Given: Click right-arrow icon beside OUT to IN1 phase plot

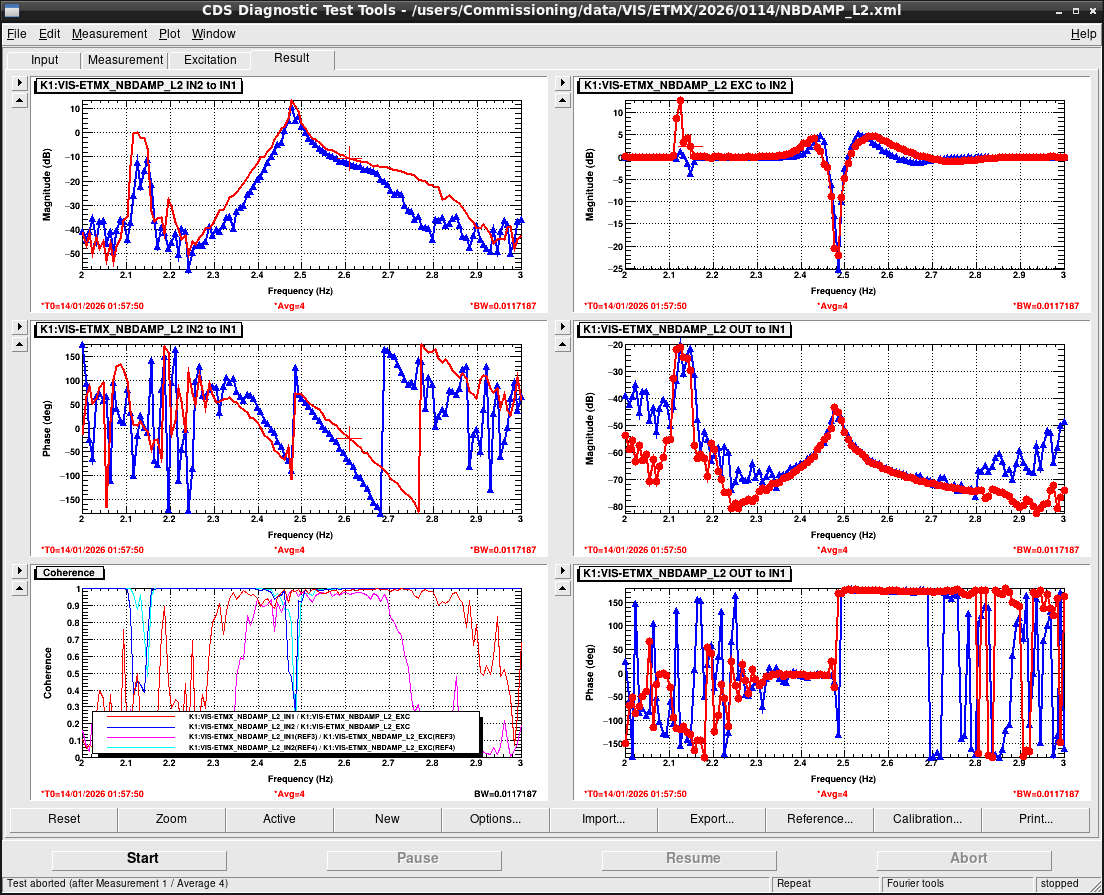Looking at the screenshot, I should pyautogui.click(x=563, y=571).
